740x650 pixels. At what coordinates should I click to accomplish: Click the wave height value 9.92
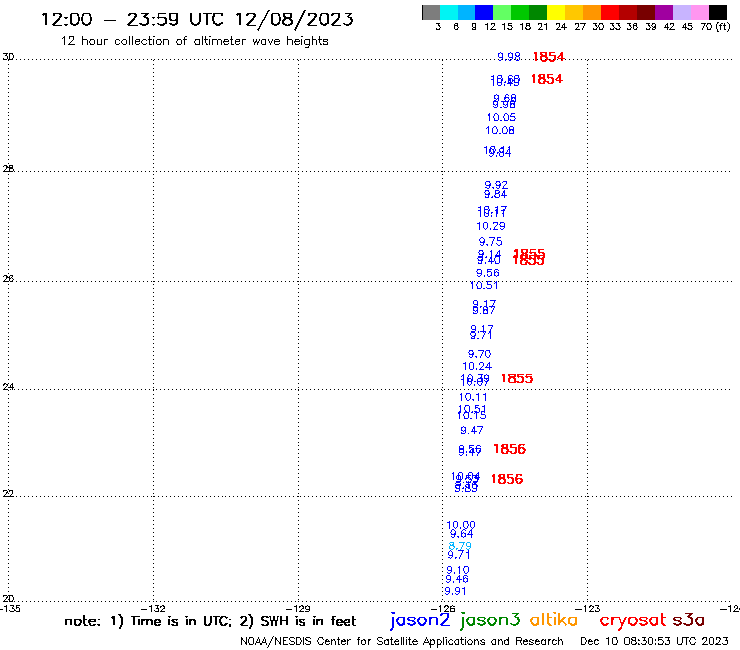496,185
